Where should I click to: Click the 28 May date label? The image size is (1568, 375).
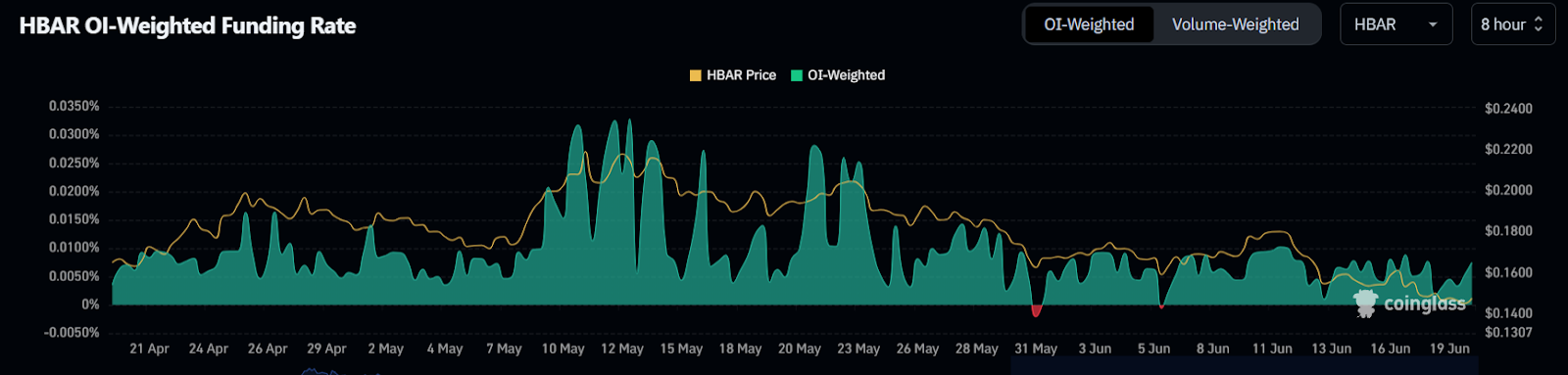tap(977, 349)
